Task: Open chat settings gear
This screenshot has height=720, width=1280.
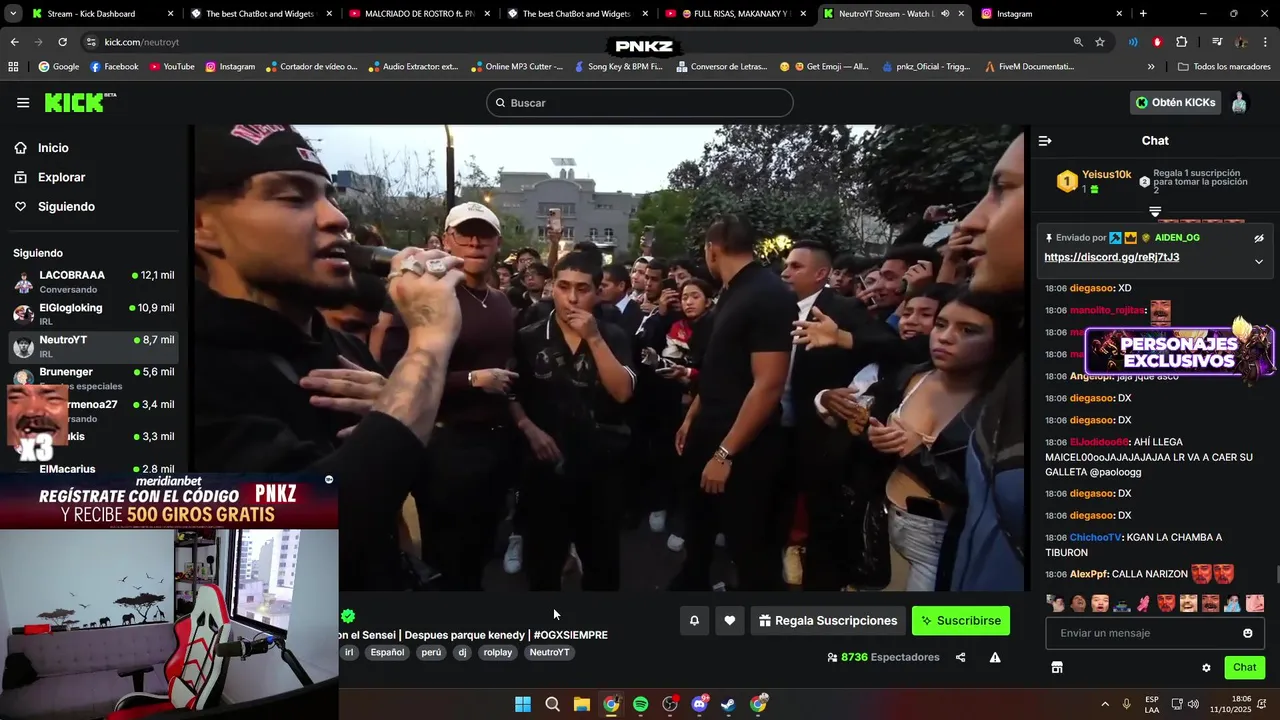Action: tap(1206, 668)
